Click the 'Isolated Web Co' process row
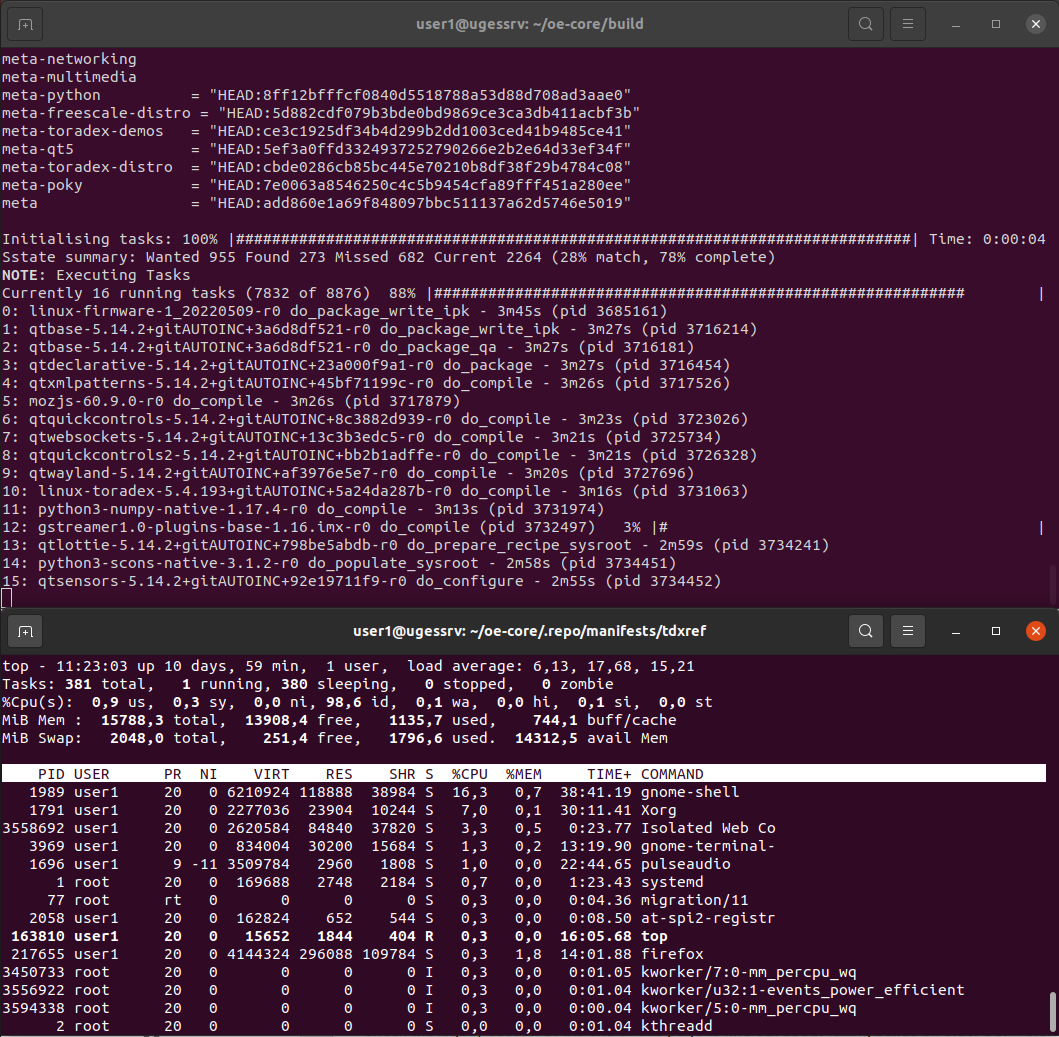Screen dimensions: 1059x1037 point(523,828)
